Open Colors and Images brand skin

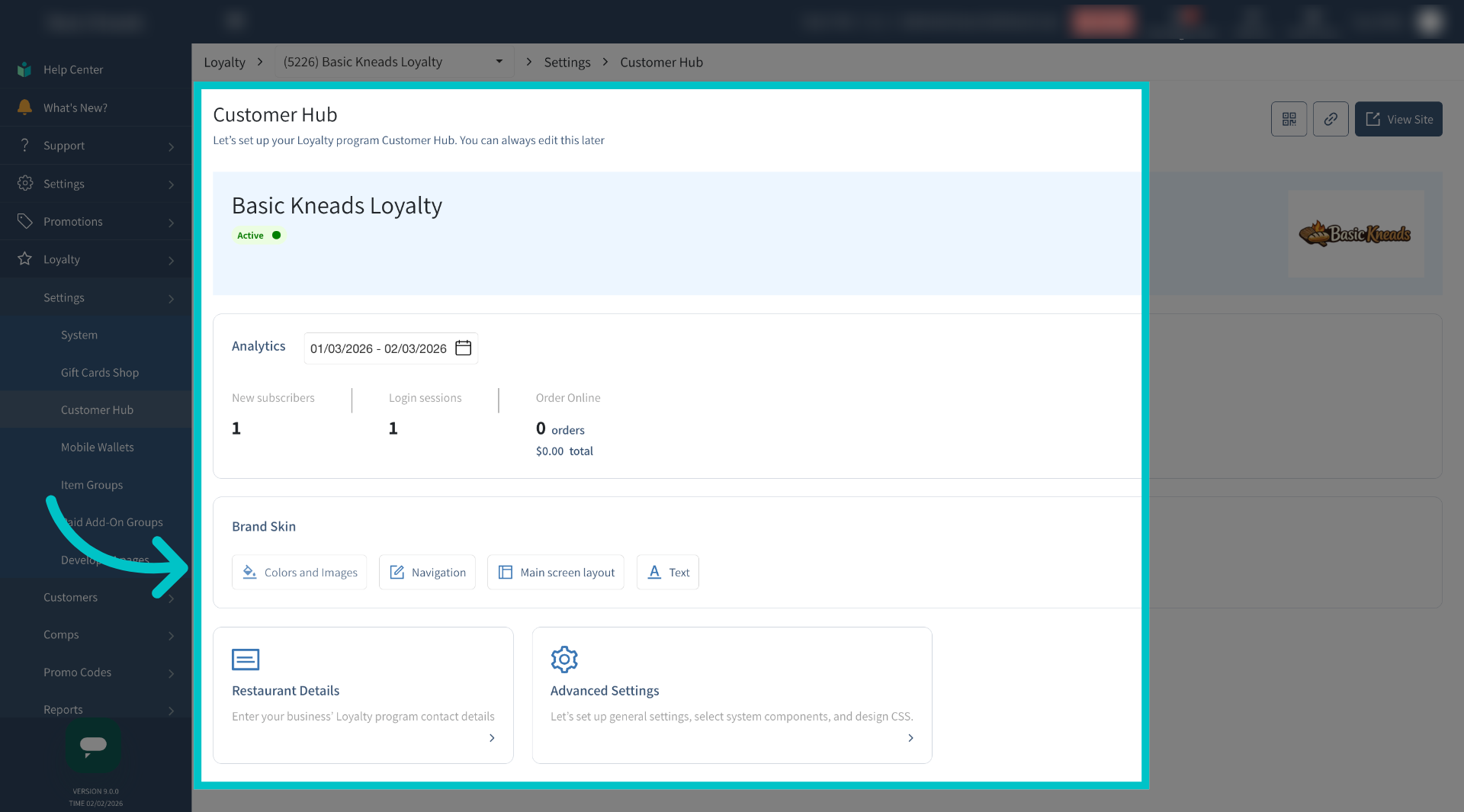tap(299, 572)
